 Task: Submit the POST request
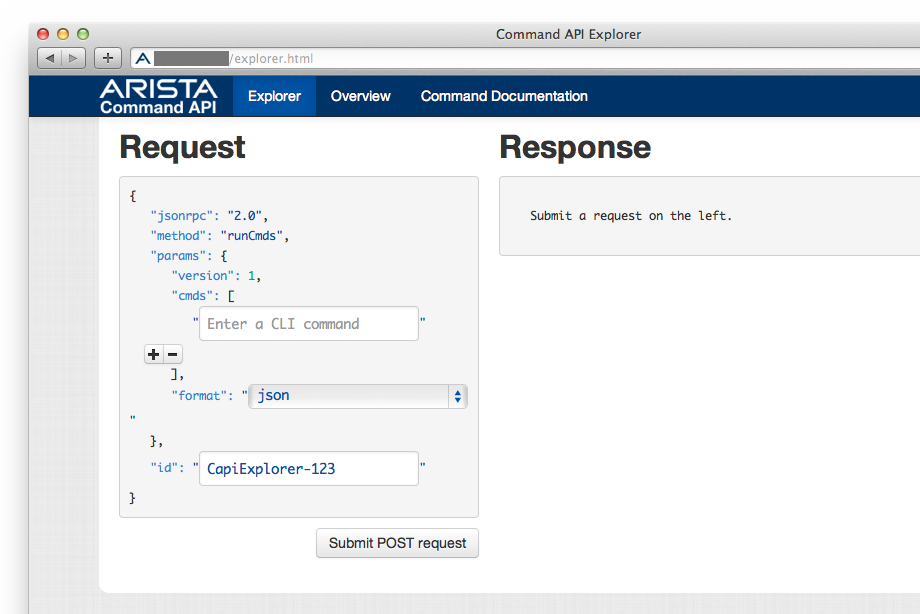[397, 543]
